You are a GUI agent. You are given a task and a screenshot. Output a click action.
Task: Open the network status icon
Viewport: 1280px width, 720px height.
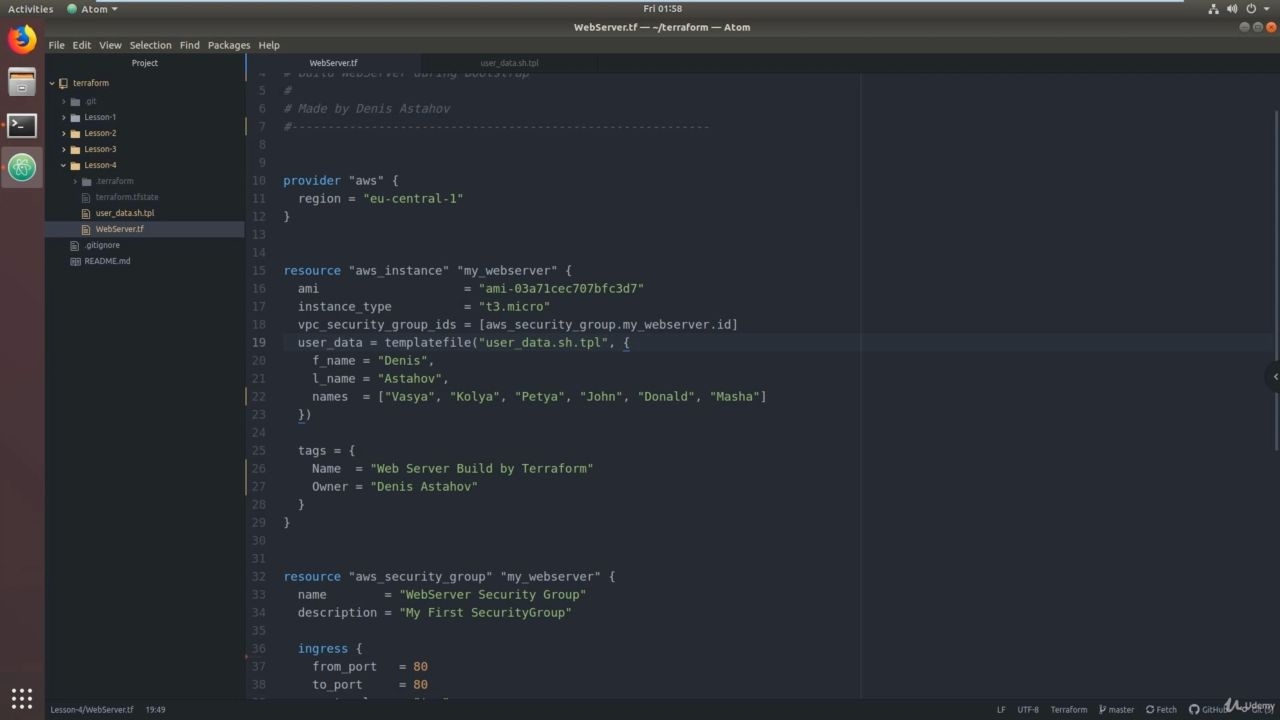click(x=1214, y=9)
